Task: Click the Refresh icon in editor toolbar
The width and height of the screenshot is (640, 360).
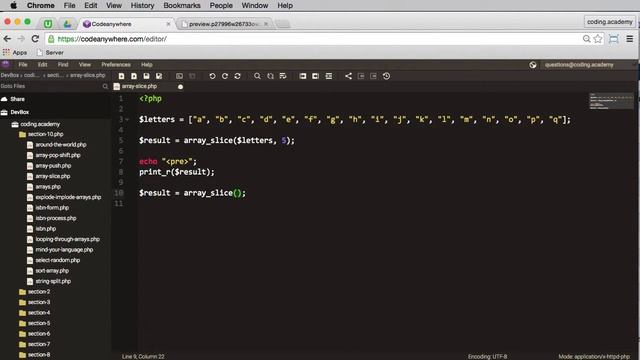Action: [x=237, y=76]
